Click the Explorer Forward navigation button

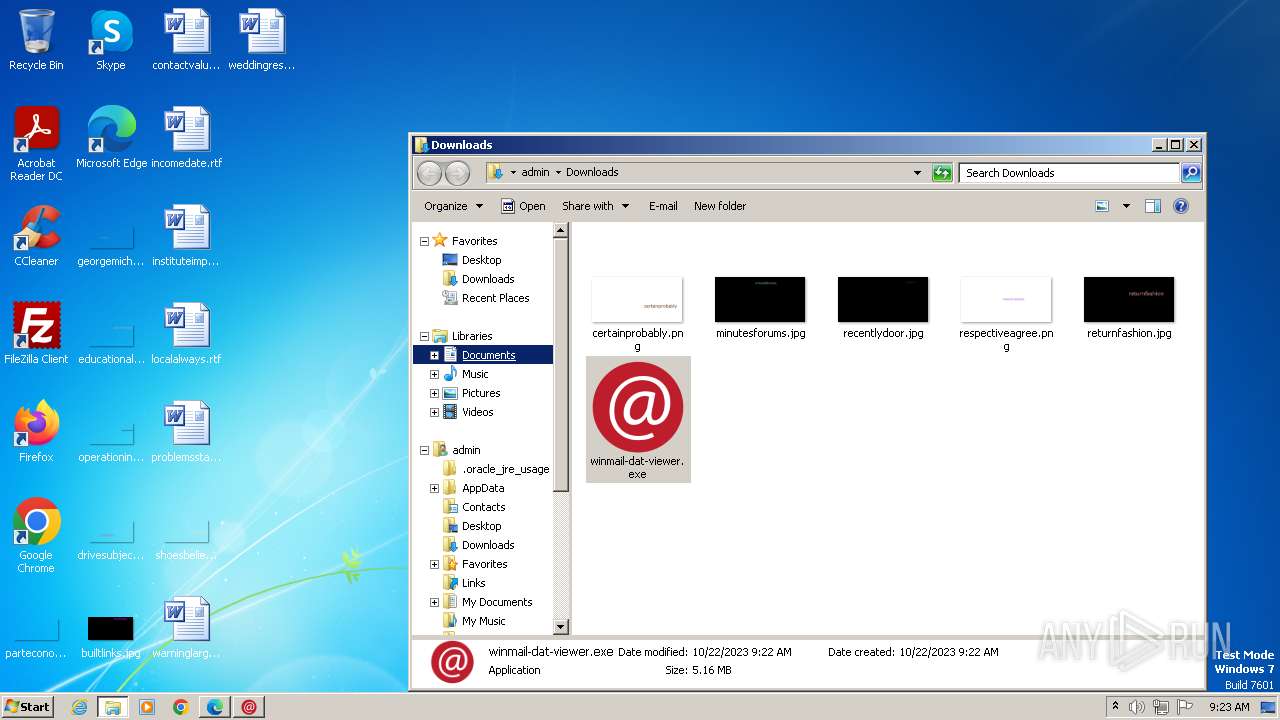click(457, 173)
